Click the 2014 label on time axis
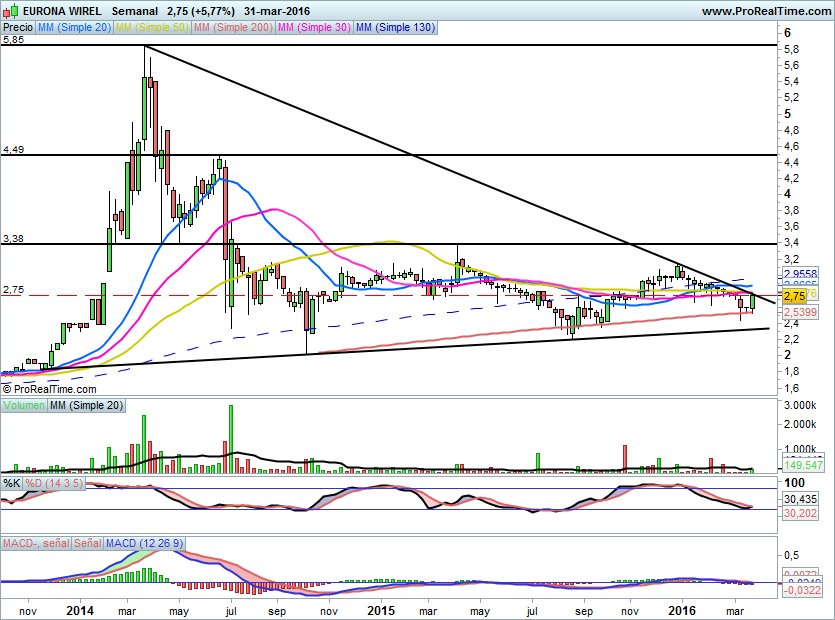Image resolution: width=835 pixels, height=620 pixels. 79,610
